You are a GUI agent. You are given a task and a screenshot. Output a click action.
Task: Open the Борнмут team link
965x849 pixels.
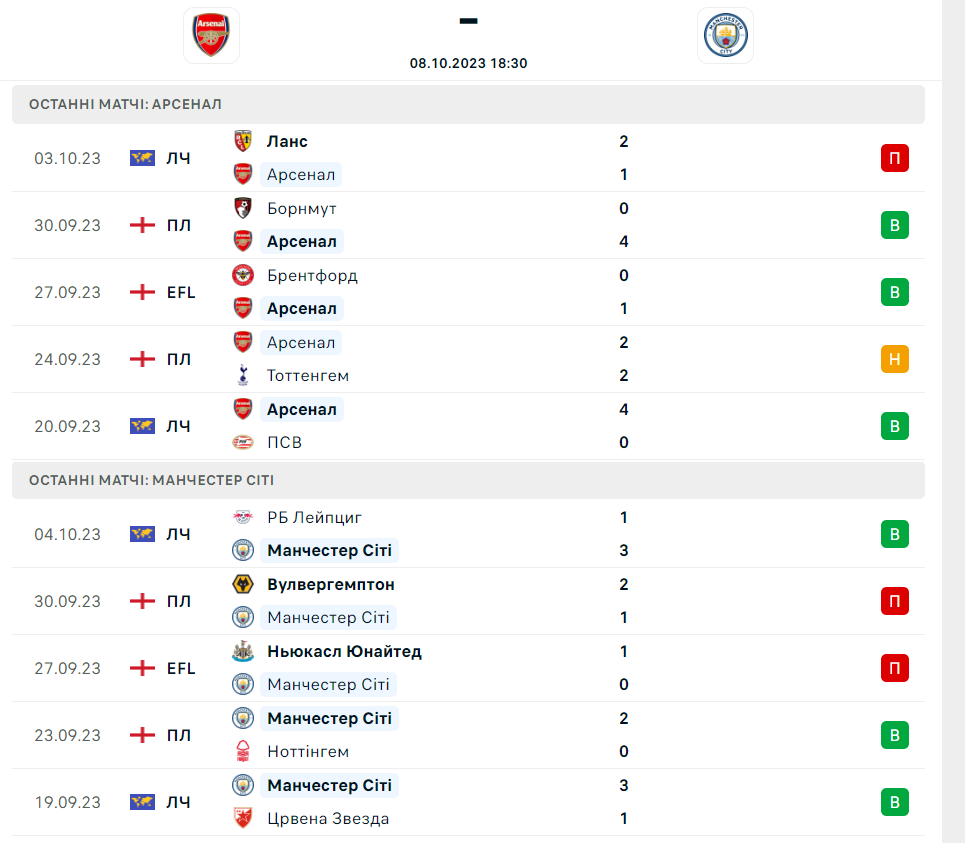[302, 208]
